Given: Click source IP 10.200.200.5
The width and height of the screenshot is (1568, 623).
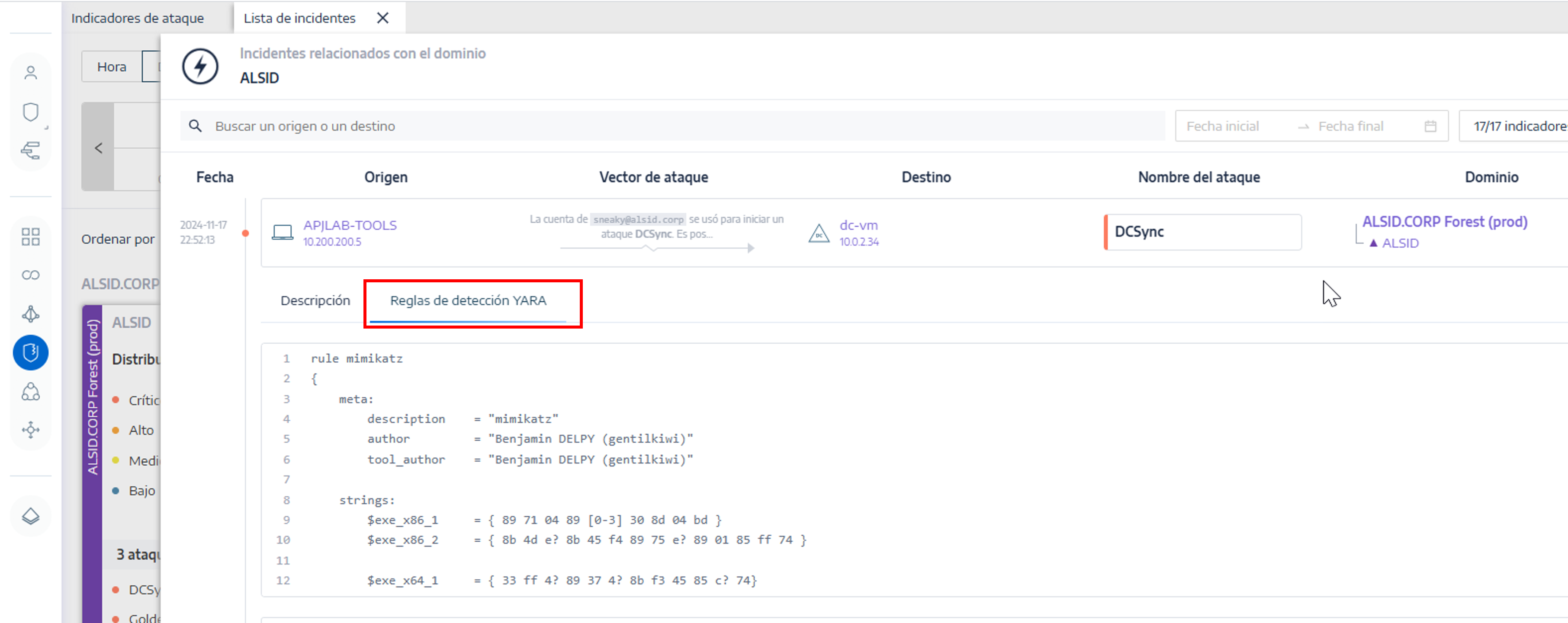Looking at the screenshot, I should coord(332,242).
